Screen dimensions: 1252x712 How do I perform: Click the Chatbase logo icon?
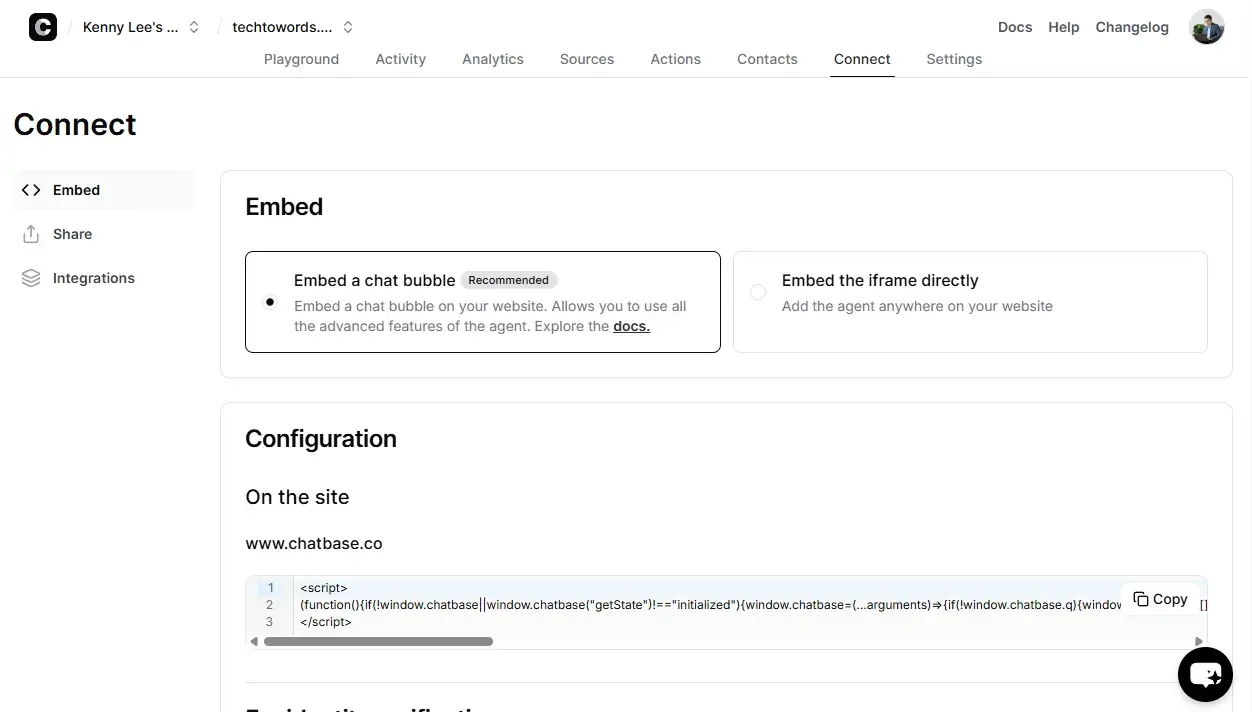click(x=43, y=27)
